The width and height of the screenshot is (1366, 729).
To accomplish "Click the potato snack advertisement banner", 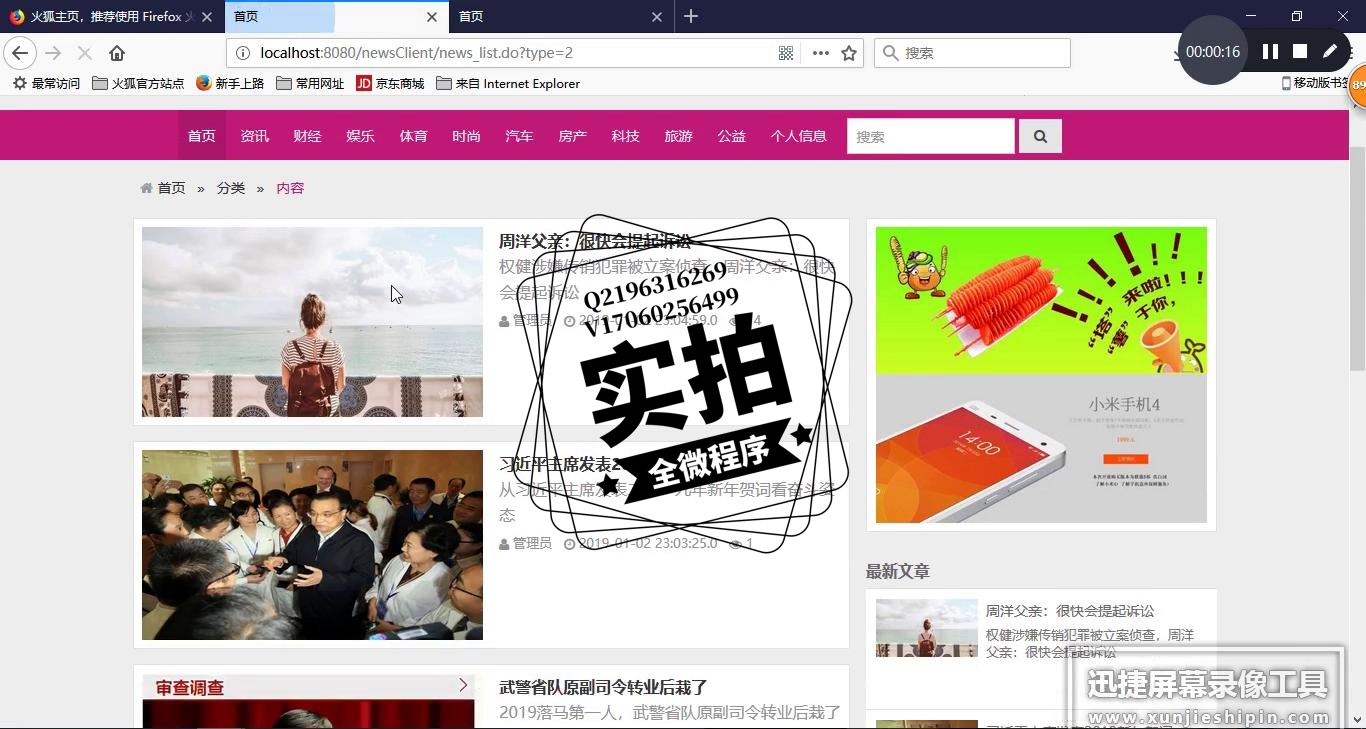I will [1041, 300].
